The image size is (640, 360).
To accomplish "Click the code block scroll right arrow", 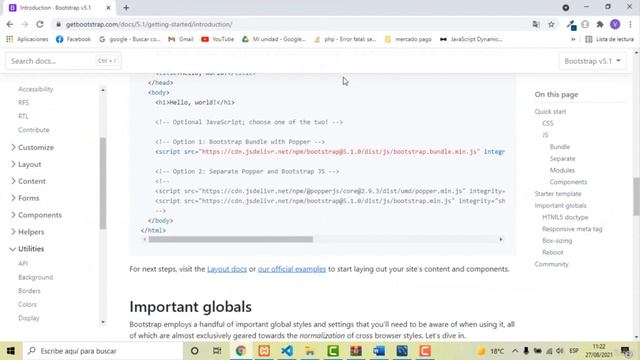I will 501,240.
